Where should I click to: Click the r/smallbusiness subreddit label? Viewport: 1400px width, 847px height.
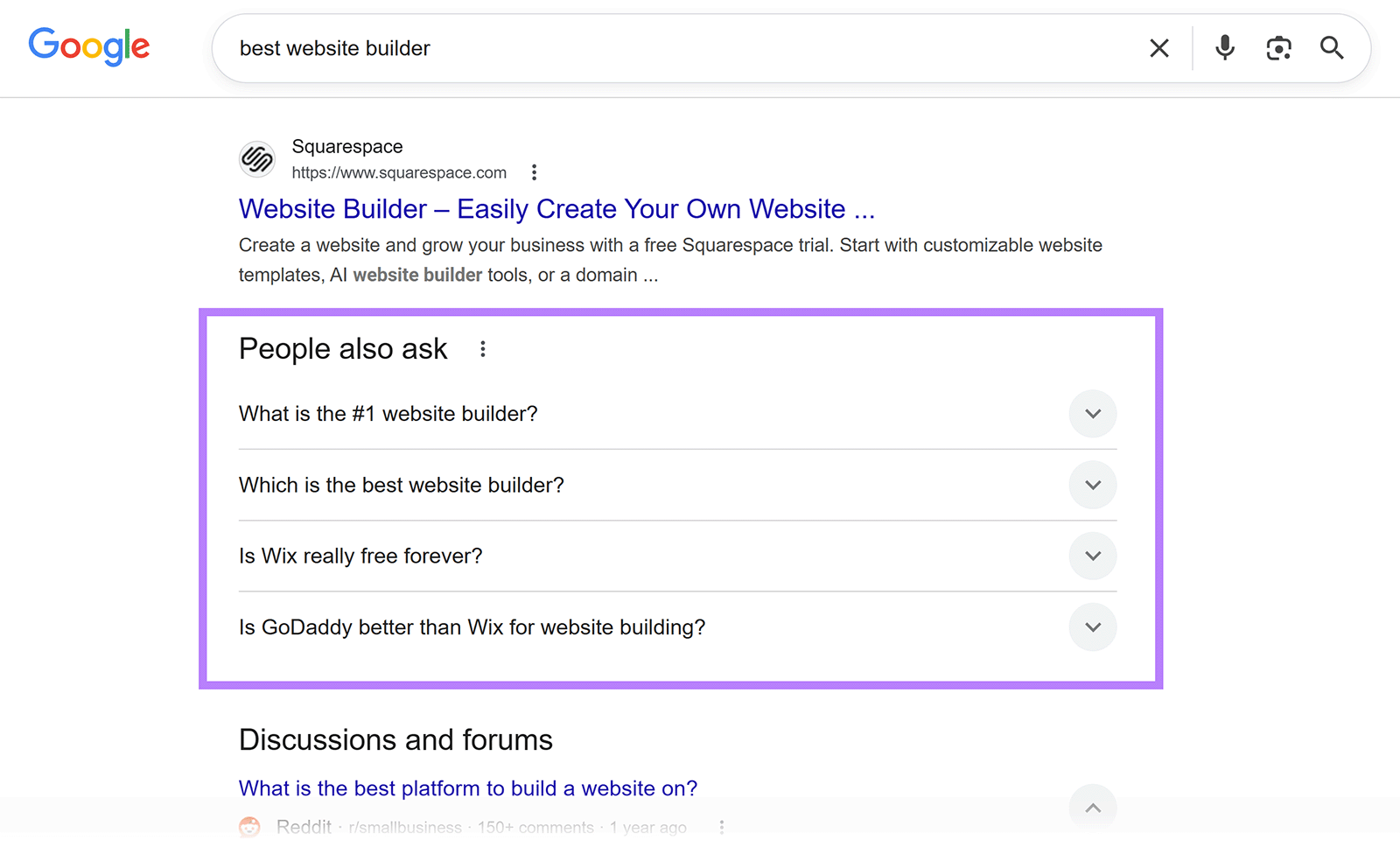[x=405, y=826]
